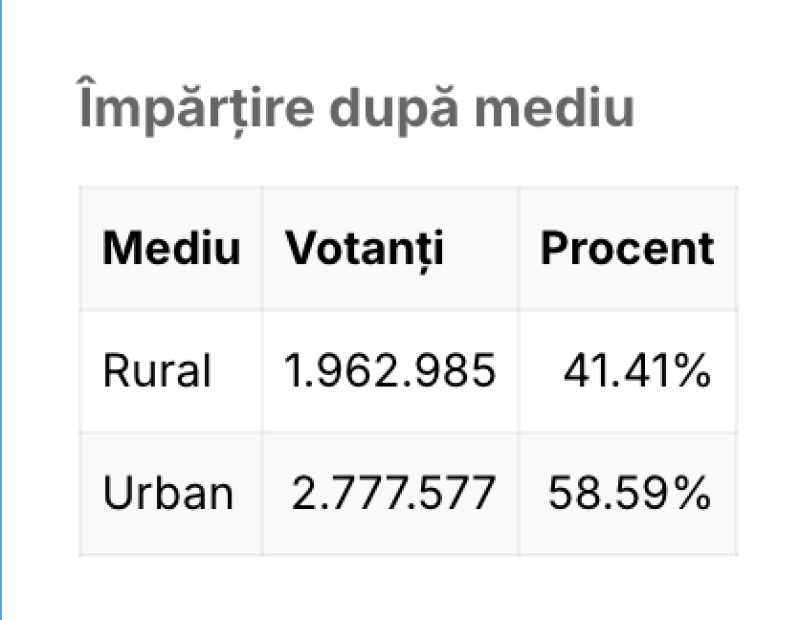Click the "Urban" row label
800x620 pixels.
point(168,493)
